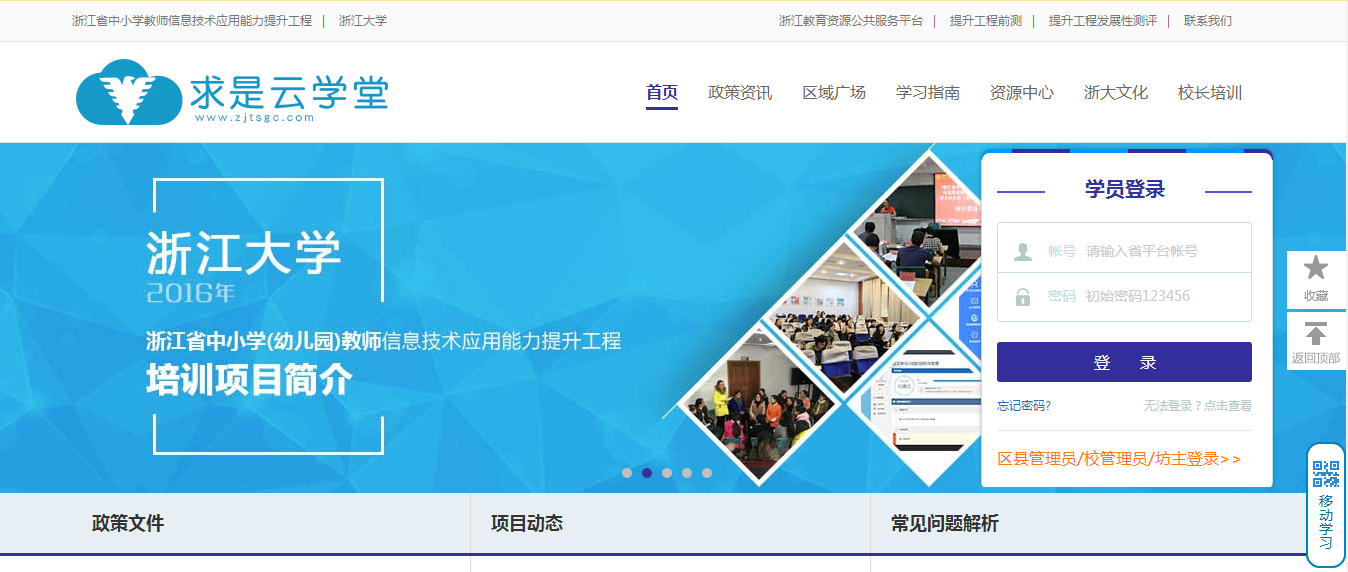This screenshot has height=572, width=1348.
Task: Select the fourth carousel dot
Action: click(687, 473)
